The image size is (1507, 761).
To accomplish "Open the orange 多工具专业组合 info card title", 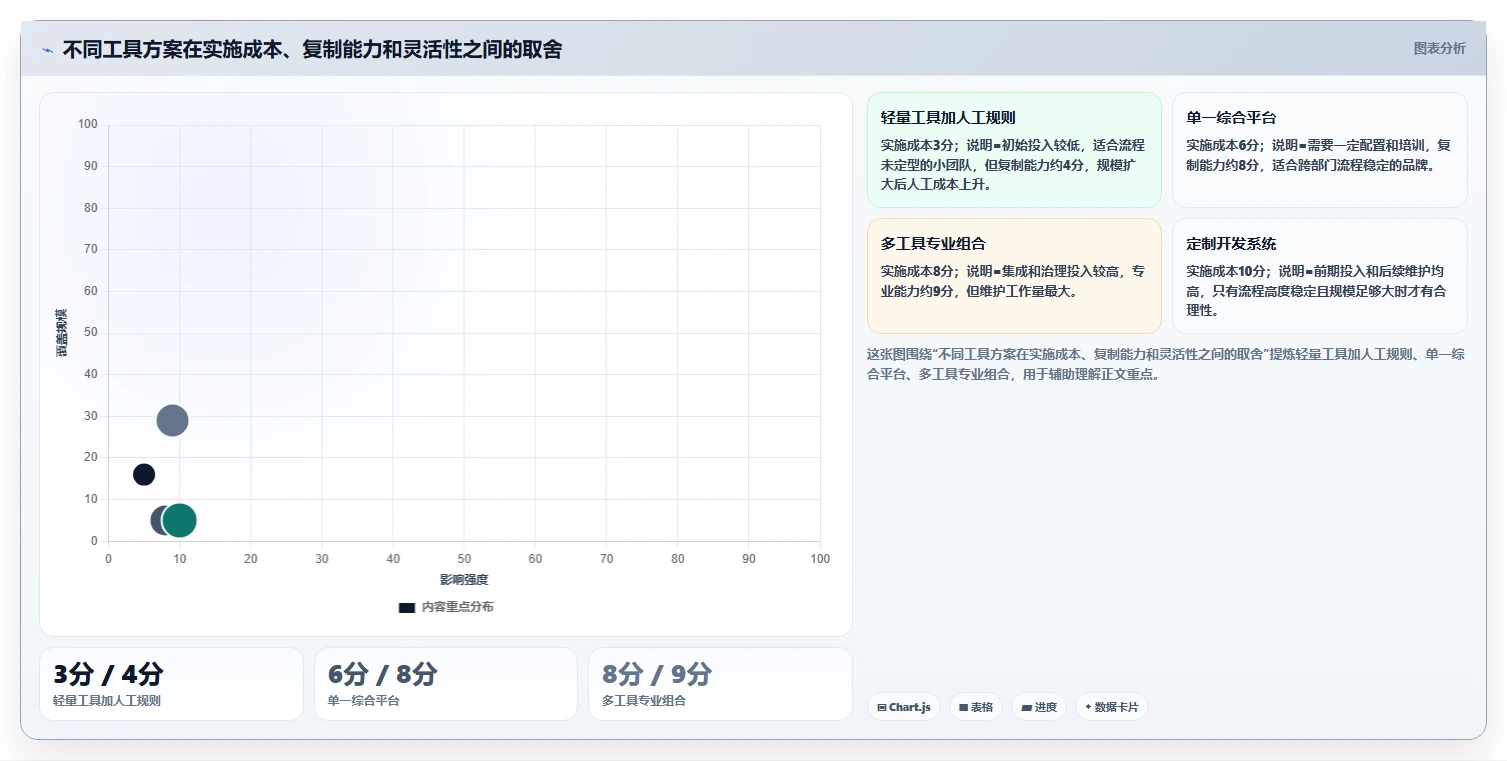I will [933, 243].
